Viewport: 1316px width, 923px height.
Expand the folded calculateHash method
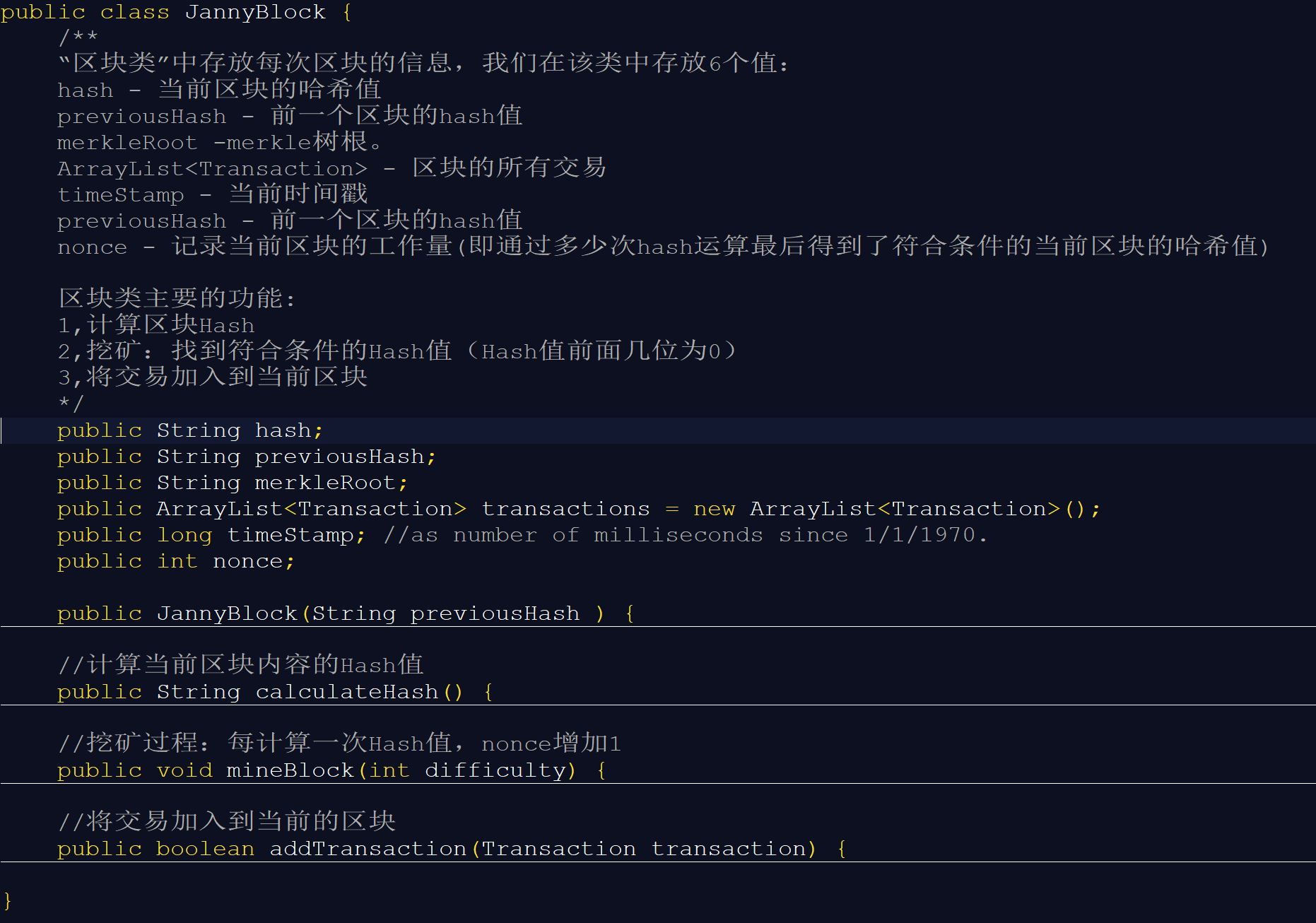pos(488,692)
